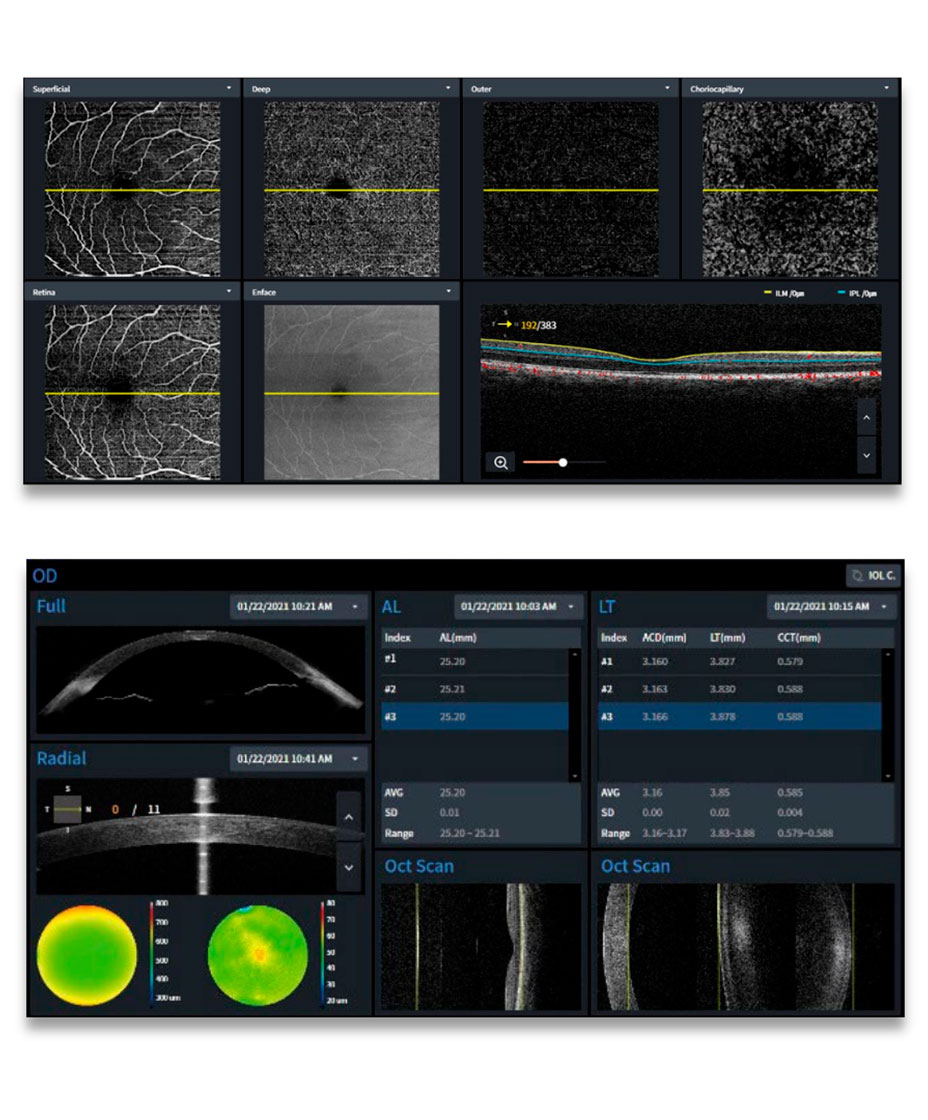This screenshot has width=928, height=1120.
Task: Click the AL table scrollbar
Action: [573, 715]
